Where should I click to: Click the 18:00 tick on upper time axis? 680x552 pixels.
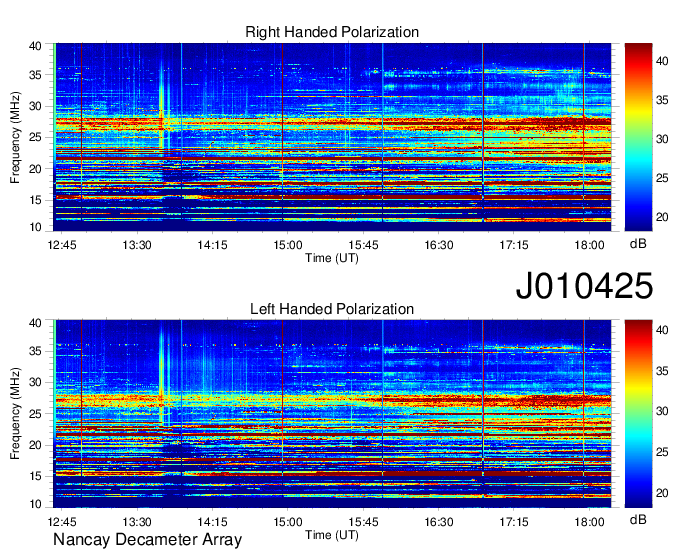point(589,245)
